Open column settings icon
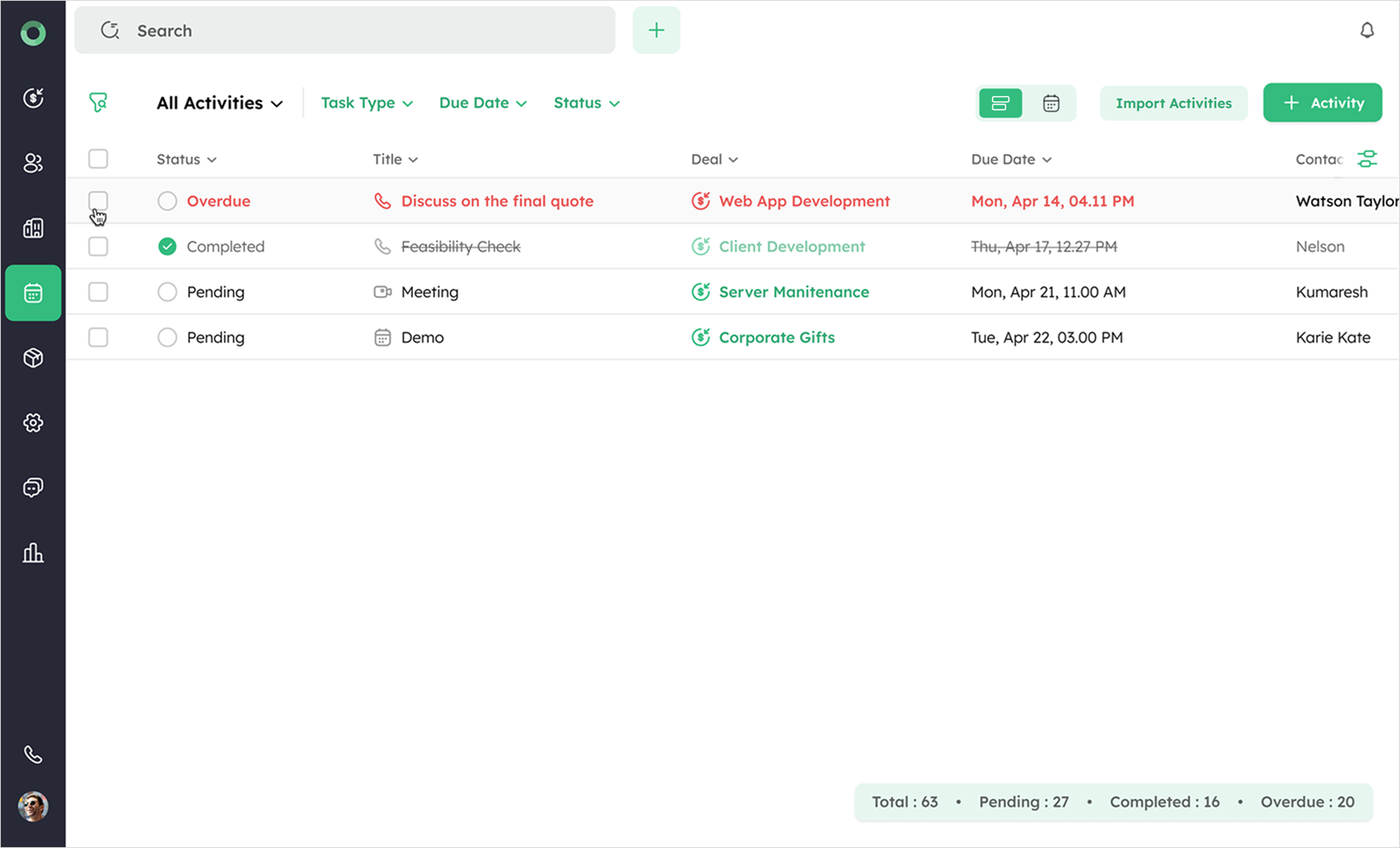The image size is (1400, 848). (1367, 159)
